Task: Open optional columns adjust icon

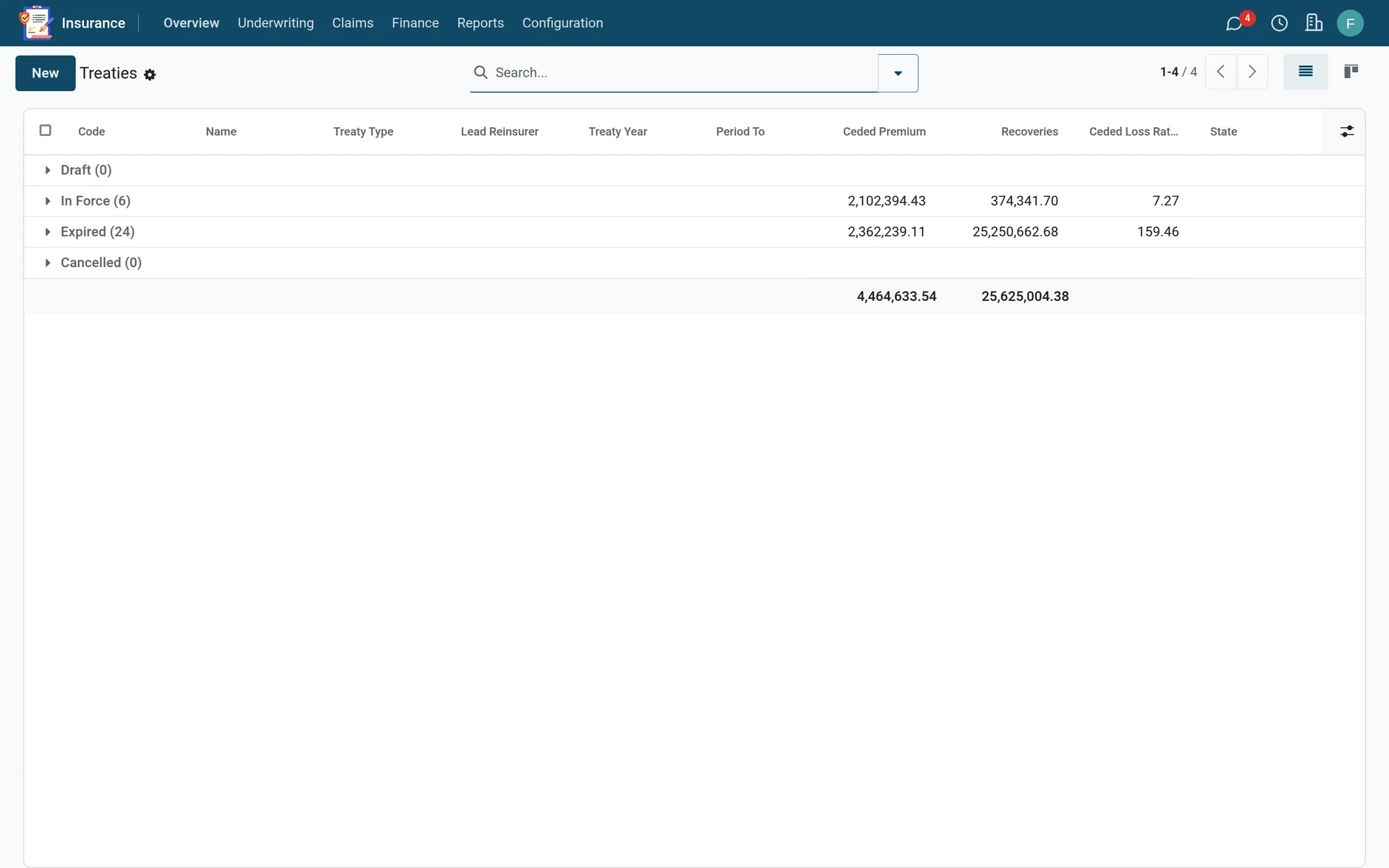Action: coord(1346,132)
